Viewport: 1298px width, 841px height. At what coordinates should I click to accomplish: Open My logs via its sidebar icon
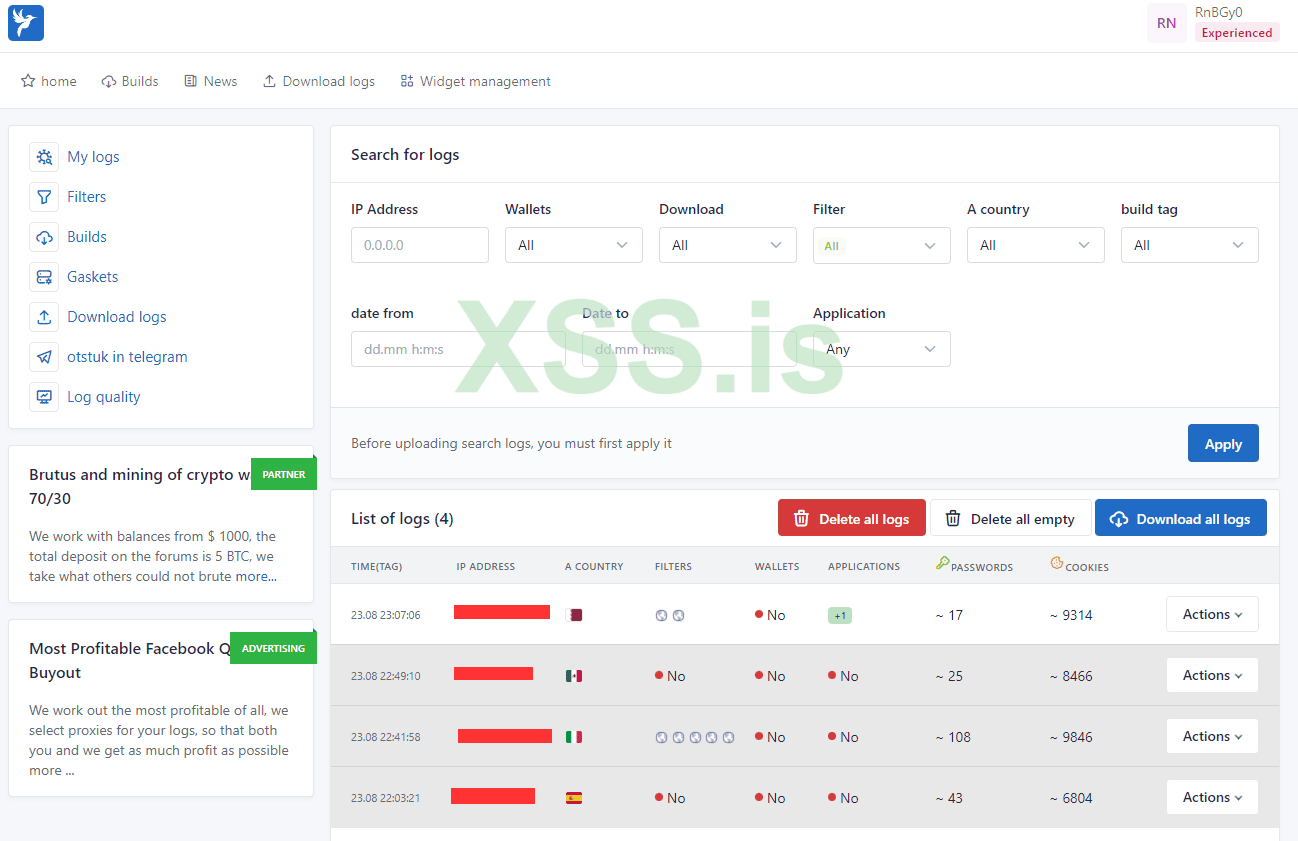(44, 157)
